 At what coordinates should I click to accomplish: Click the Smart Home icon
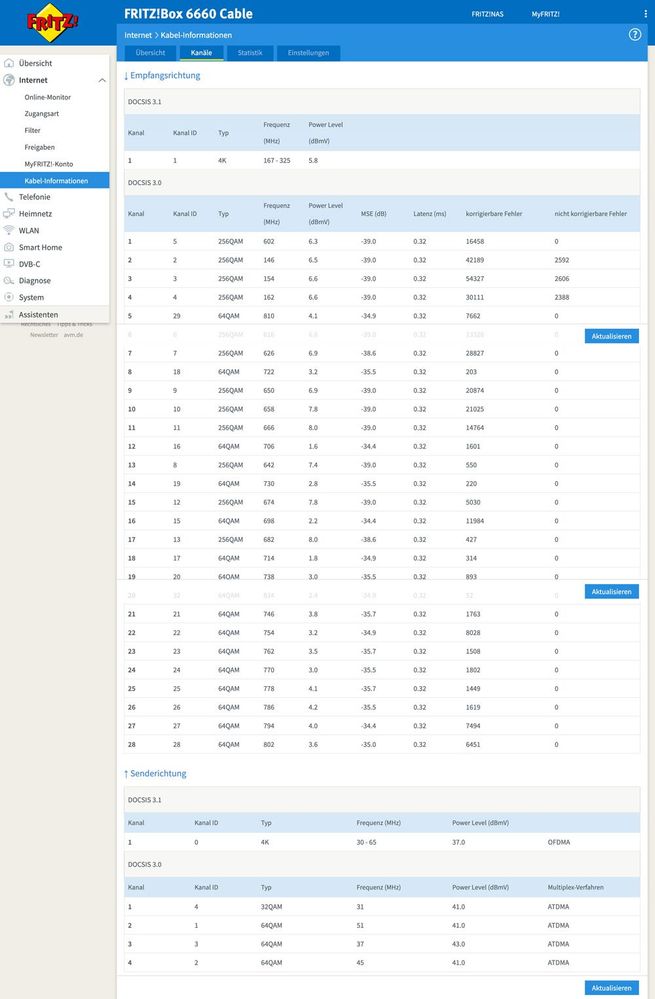click(x=9, y=247)
